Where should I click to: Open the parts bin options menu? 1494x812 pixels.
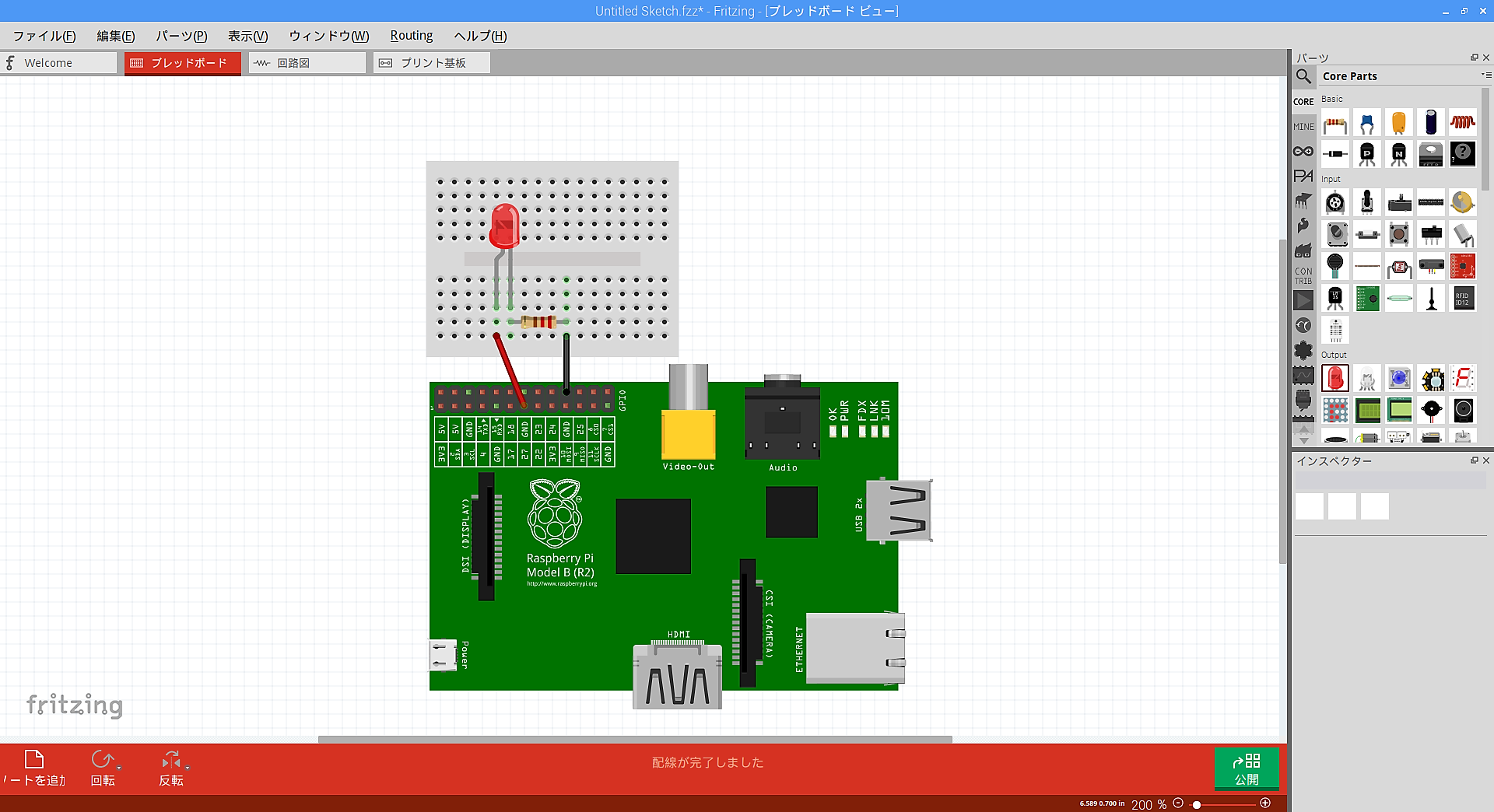click(1486, 75)
